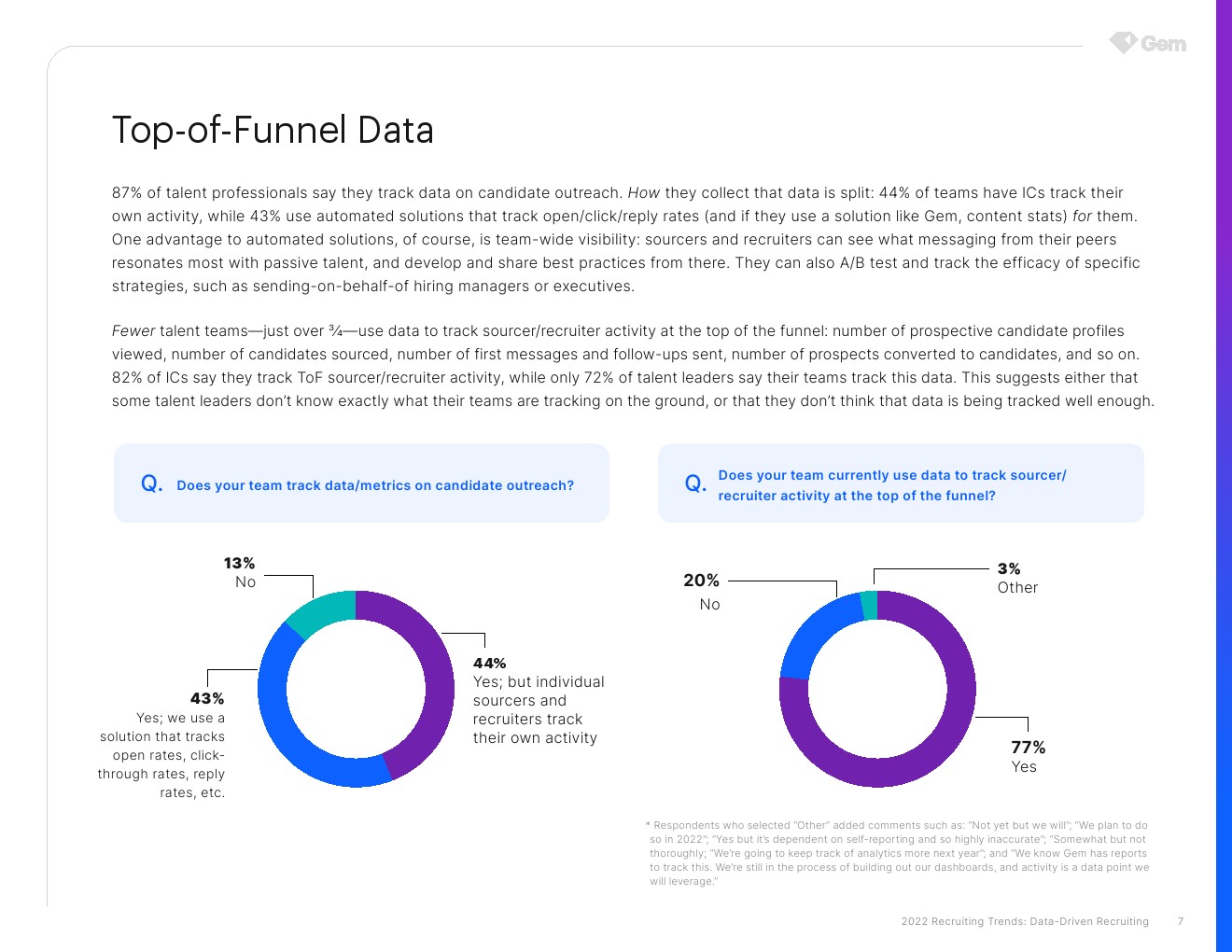Screen dimensions: 1232x952
Task: Click the Gem logo icon
Action: click(x=1123, y=43)
